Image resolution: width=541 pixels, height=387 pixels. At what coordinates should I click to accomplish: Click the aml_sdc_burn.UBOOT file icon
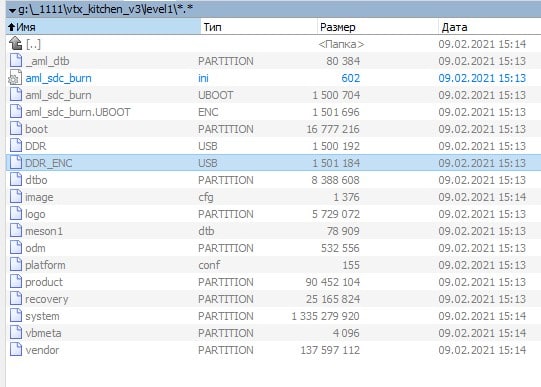(x=16, y=111)
